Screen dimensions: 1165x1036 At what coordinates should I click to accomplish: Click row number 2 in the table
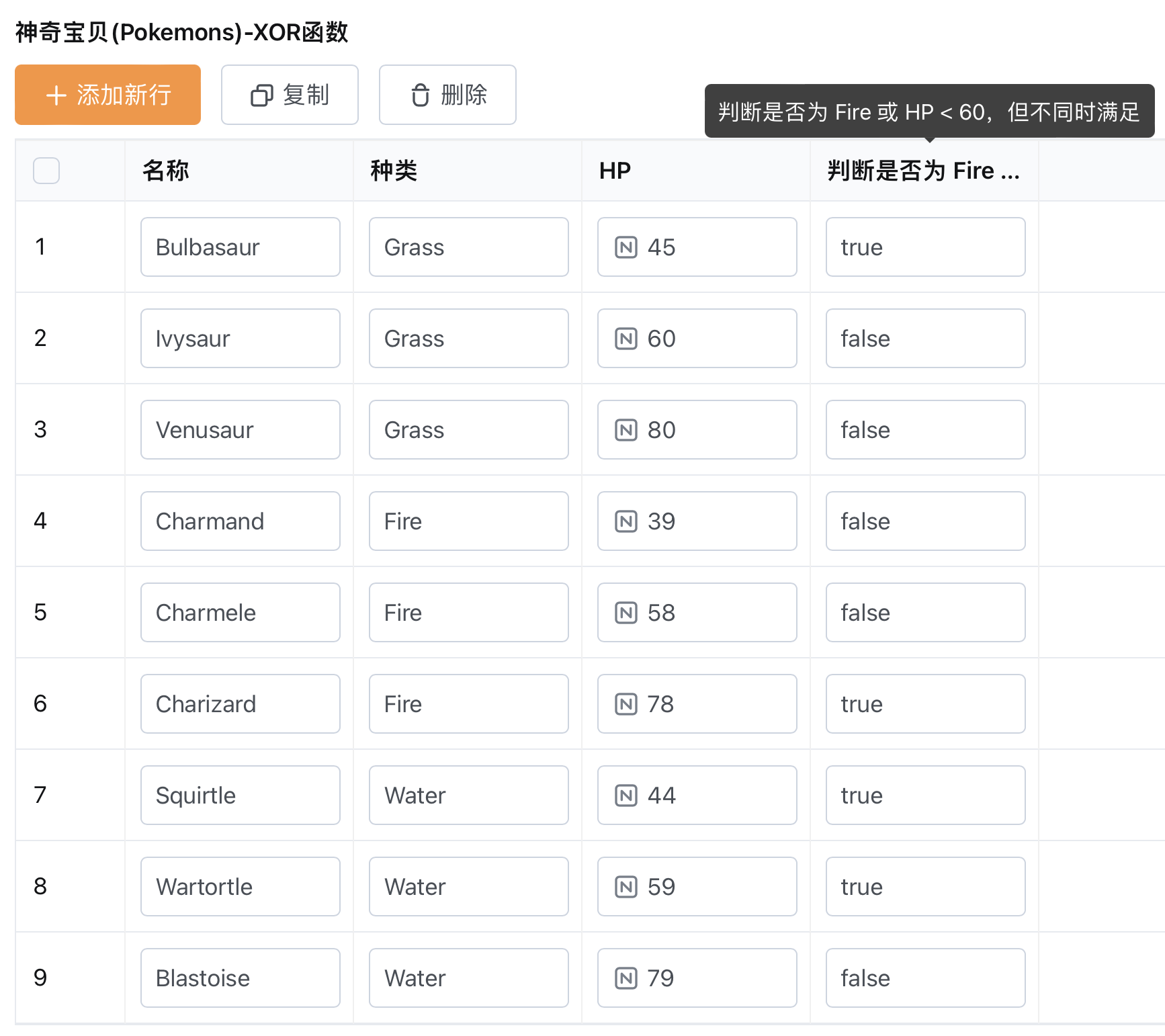(x=40, y=338)
